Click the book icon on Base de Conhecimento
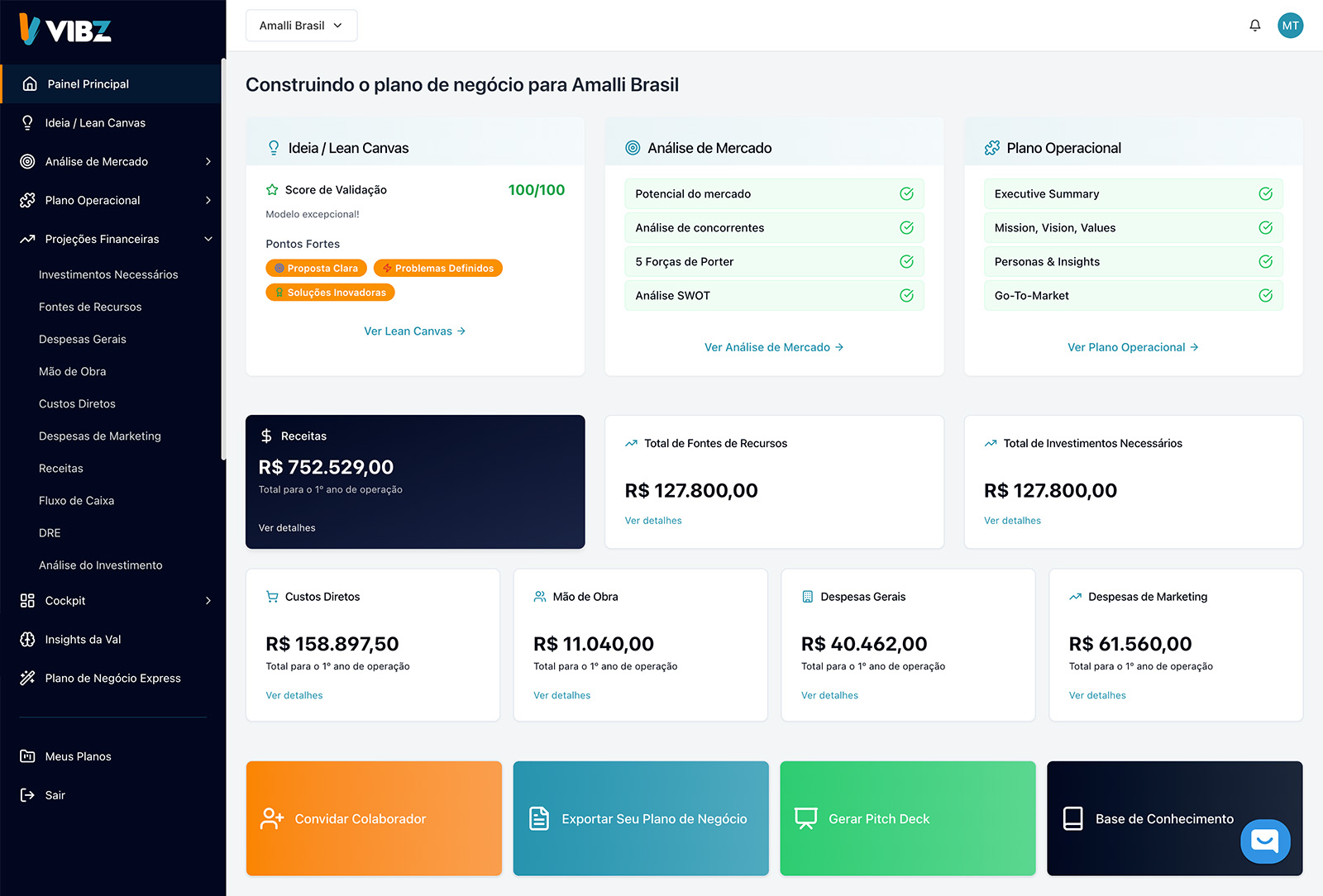The height and width of the screenshot is (896, 1323). pos(1073,818)
